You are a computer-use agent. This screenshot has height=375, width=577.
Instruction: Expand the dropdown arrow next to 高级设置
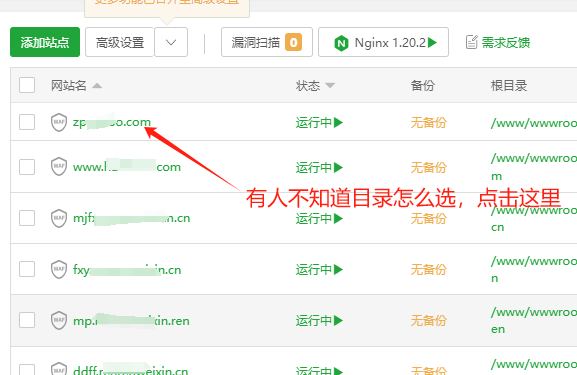pyautogui.click(x=171, y=42)
